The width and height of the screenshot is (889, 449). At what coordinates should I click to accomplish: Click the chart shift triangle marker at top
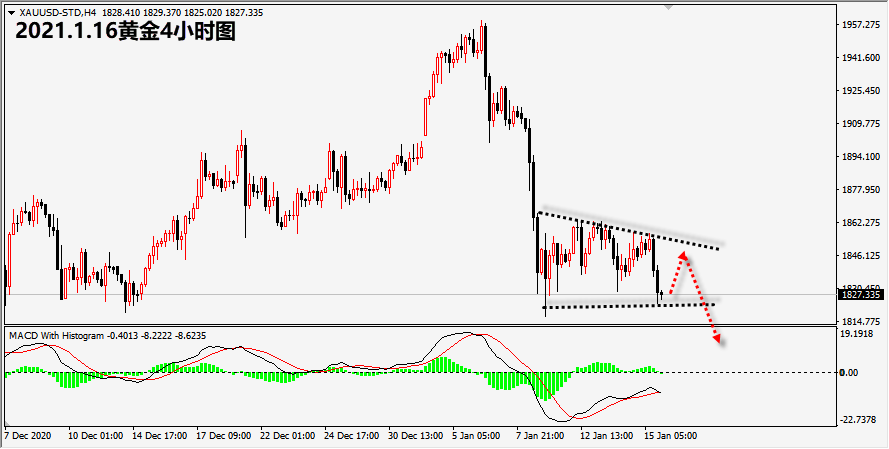pos(669,7)
